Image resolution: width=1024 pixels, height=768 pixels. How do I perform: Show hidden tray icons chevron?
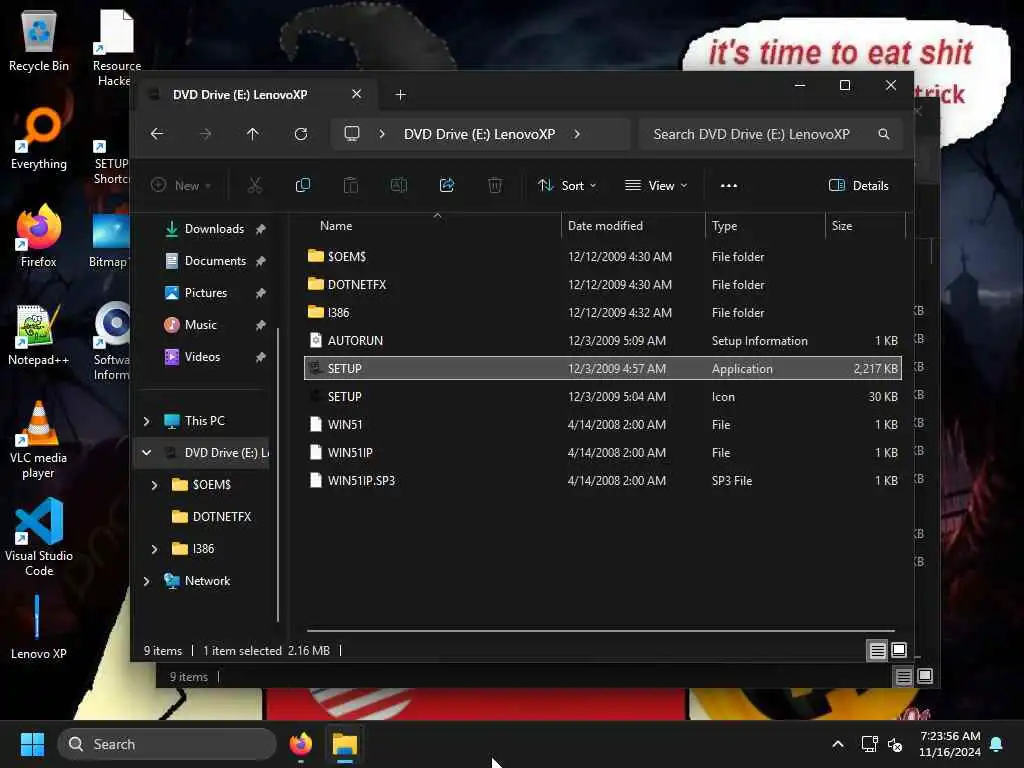[838, 744]
